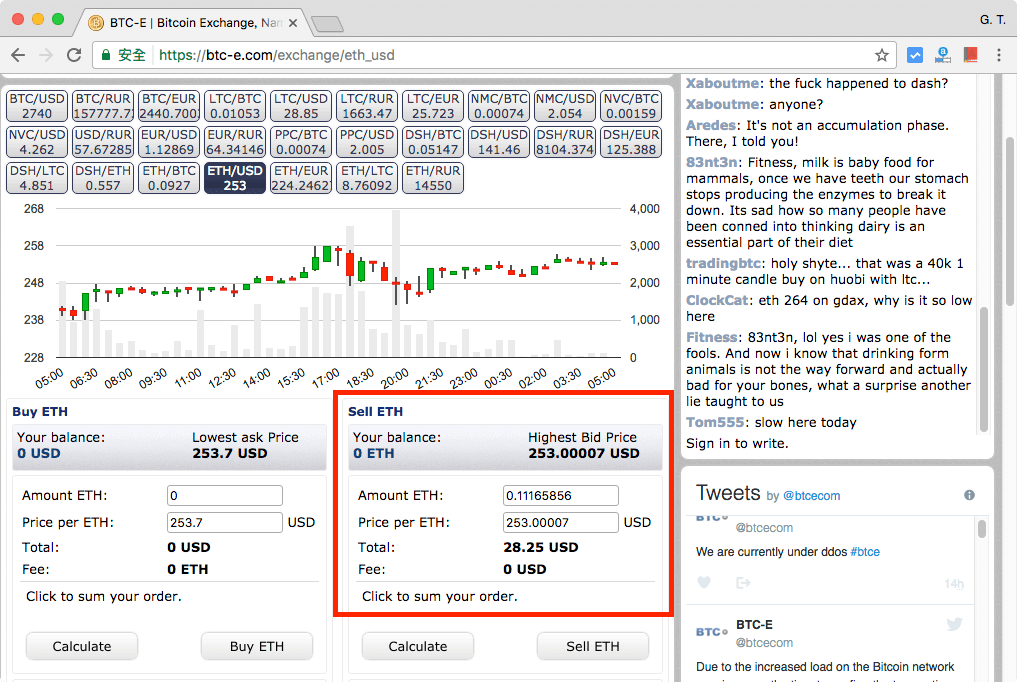Select the BTC/USD trading pair
Image resolution: width=1017 pixels, height=682 pixels.
click(37, 106)
